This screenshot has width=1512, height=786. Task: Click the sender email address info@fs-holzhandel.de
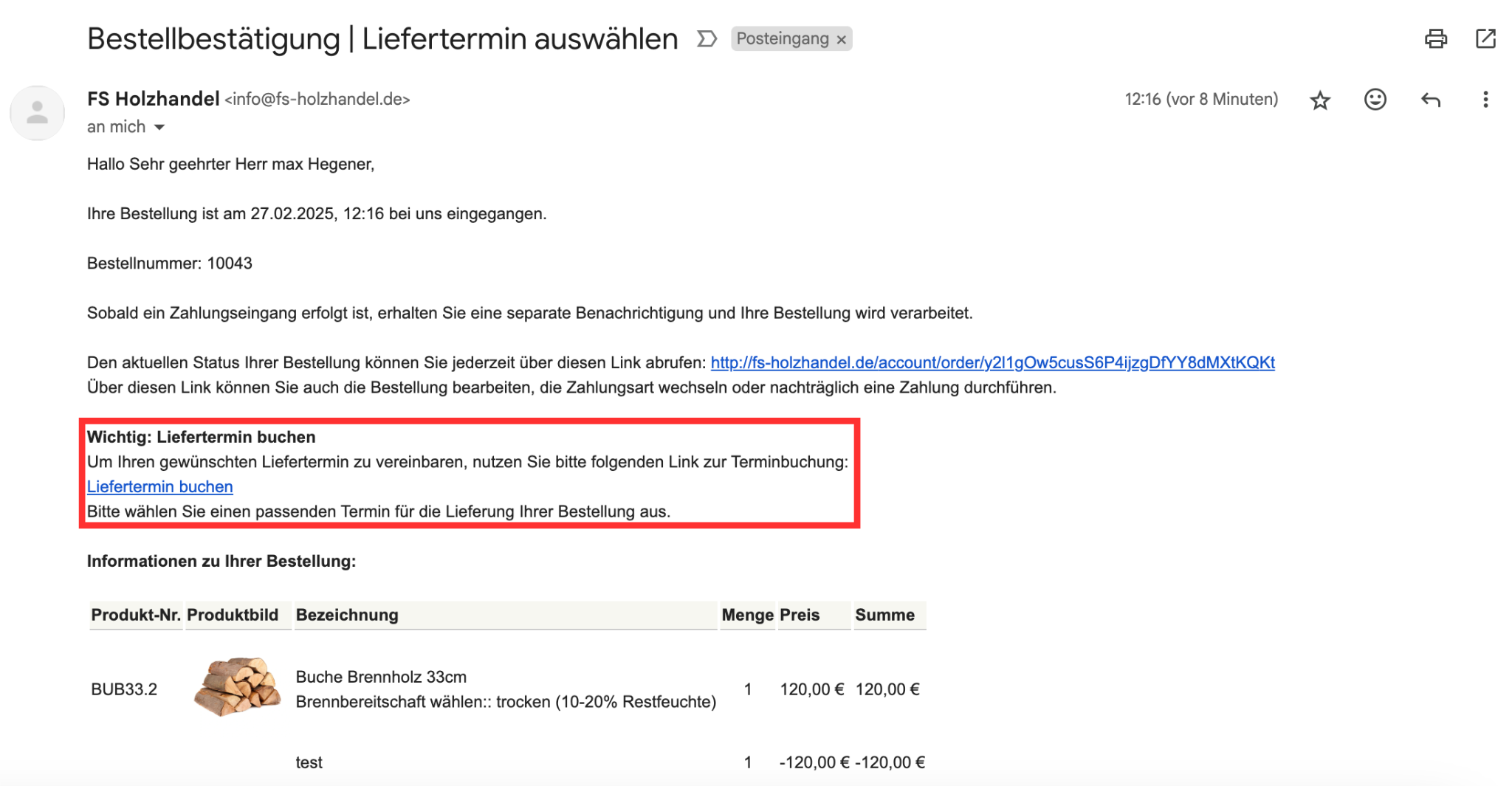point(317,100)
